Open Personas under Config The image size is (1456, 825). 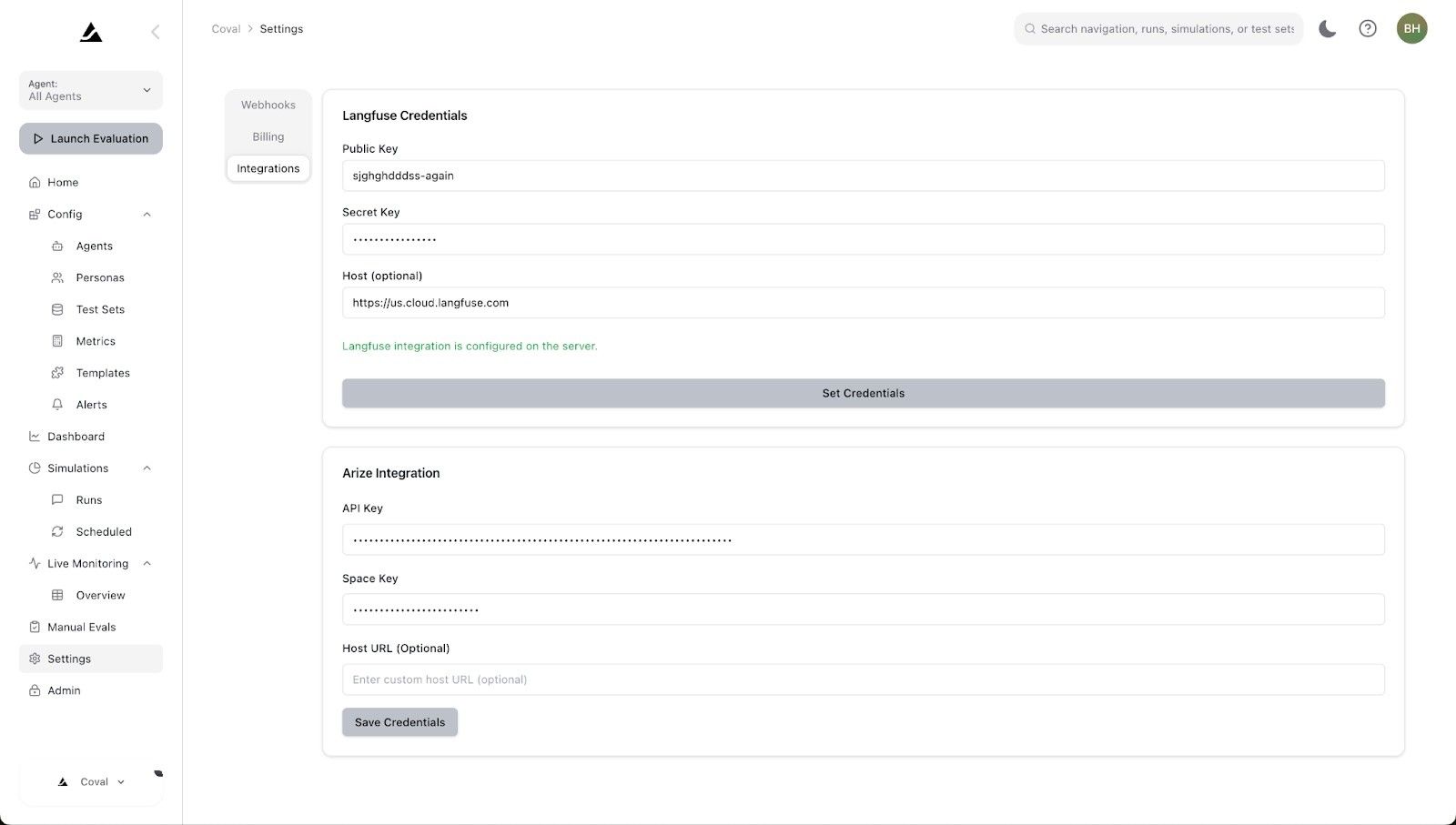(x=100, y=278)
